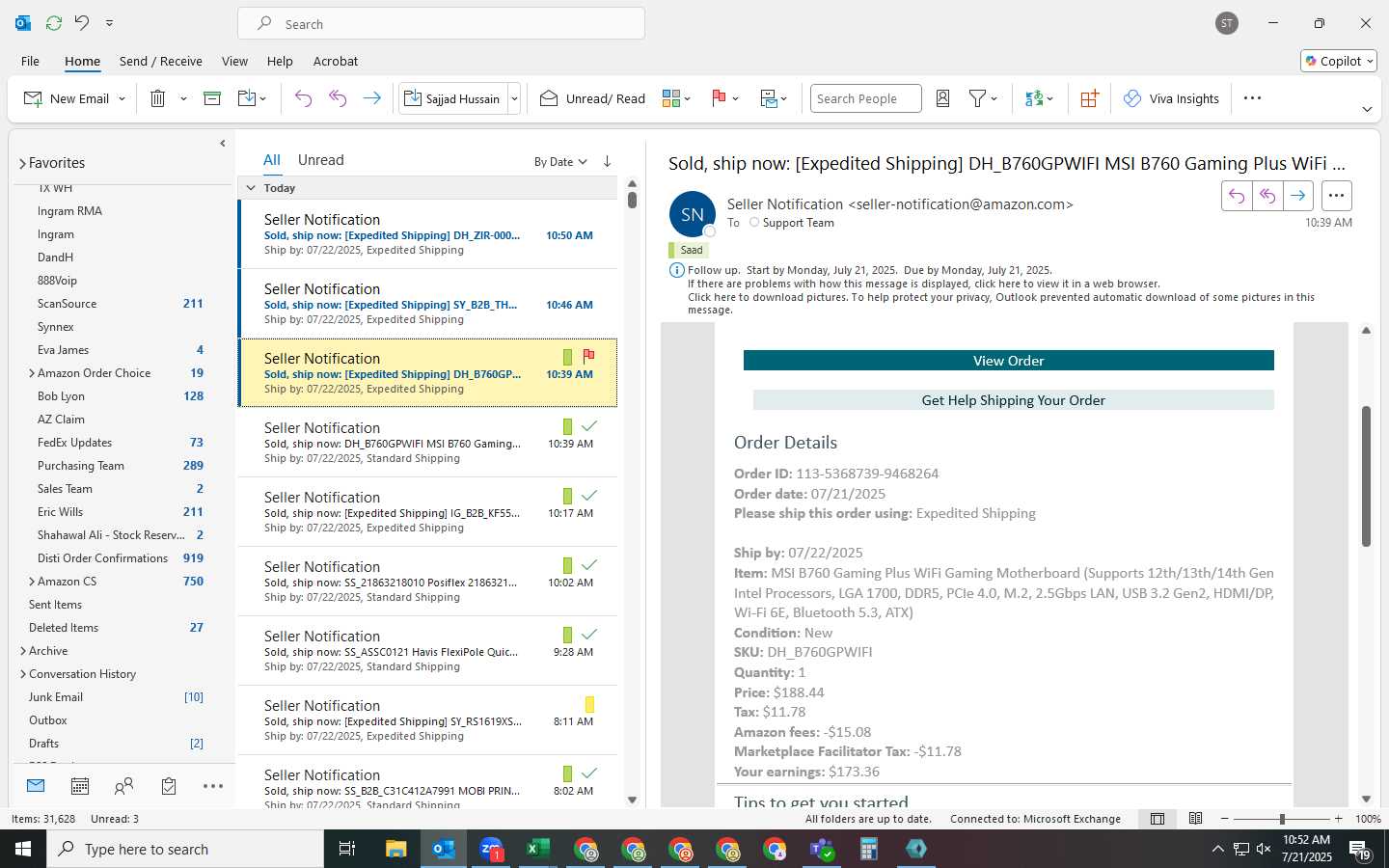The image size is (1389, 868).
Task: Click the Translate icon in ribbon
Action: click(x=1034, y=98)
